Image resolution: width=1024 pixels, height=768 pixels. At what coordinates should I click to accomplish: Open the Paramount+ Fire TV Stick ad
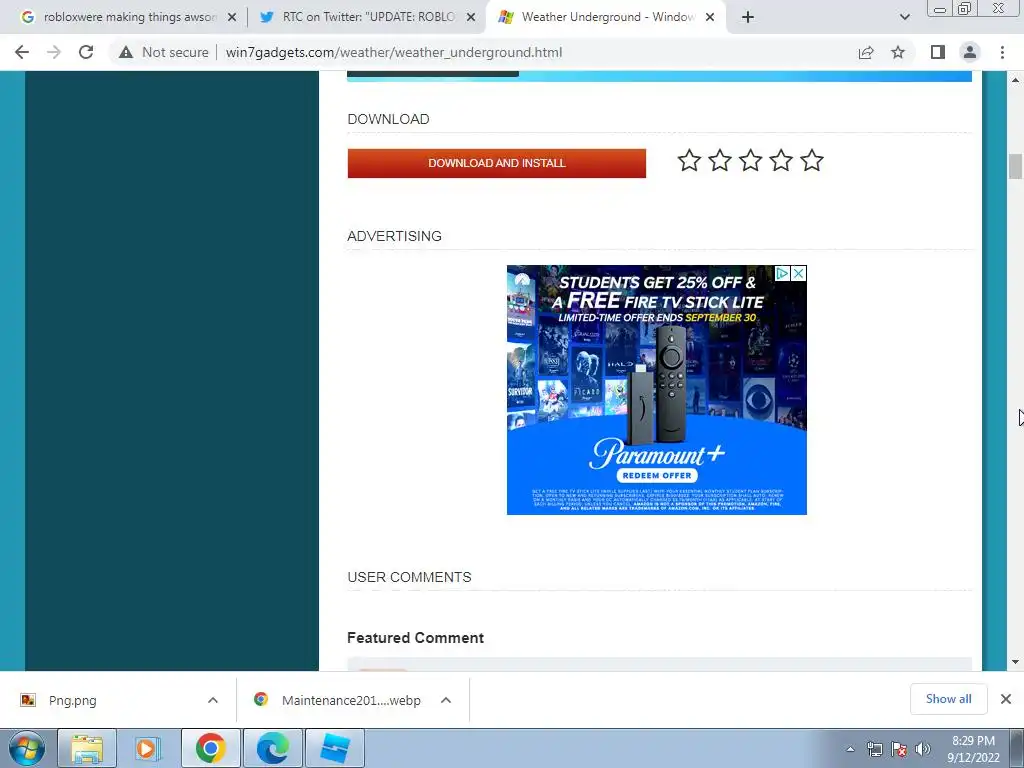click(656, 390)
